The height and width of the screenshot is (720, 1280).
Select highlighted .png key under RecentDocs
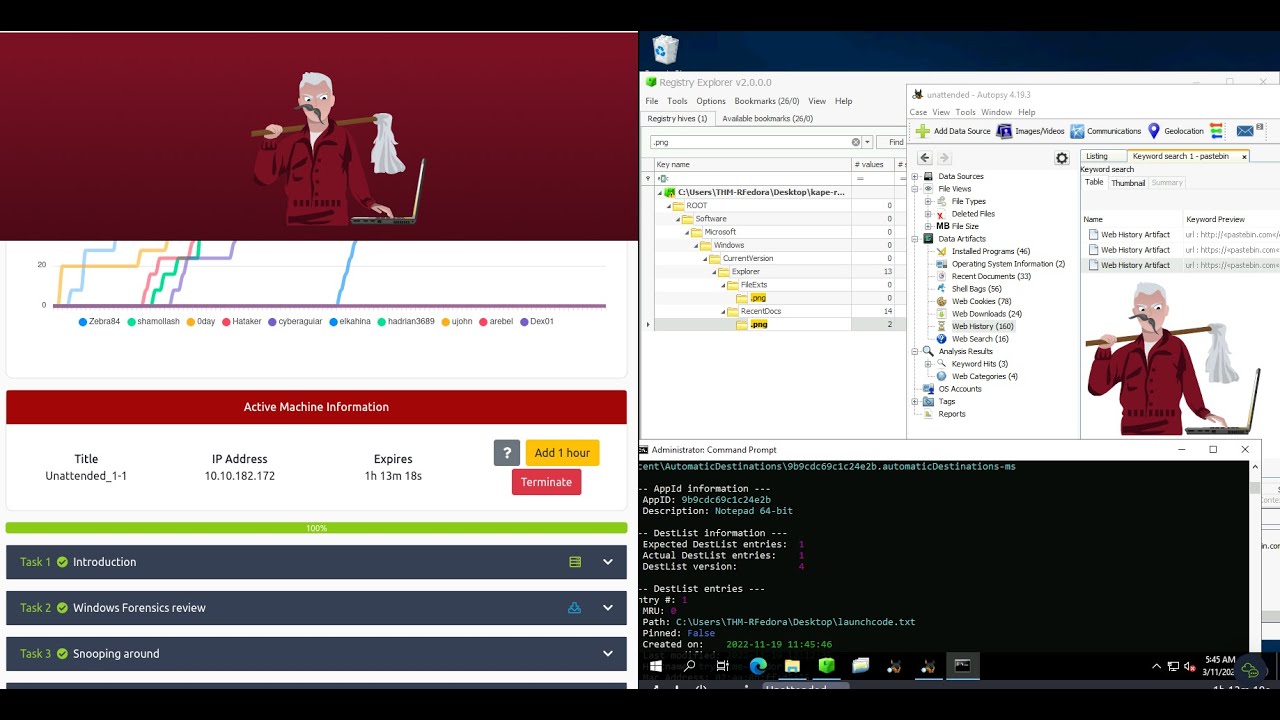click(x=758, y=324)
